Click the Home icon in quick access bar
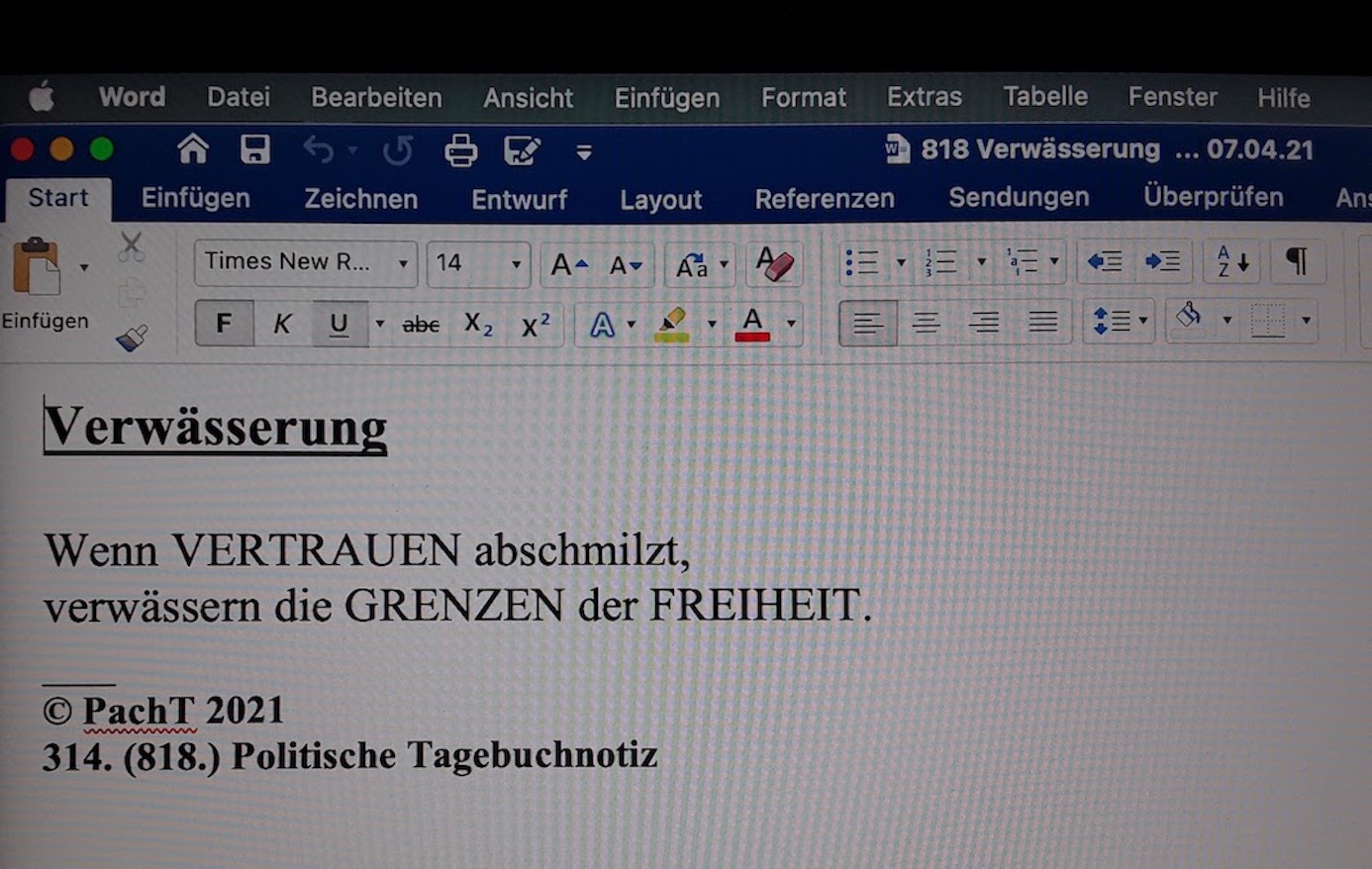This screenshot has height=869, width=1372. 193,149
